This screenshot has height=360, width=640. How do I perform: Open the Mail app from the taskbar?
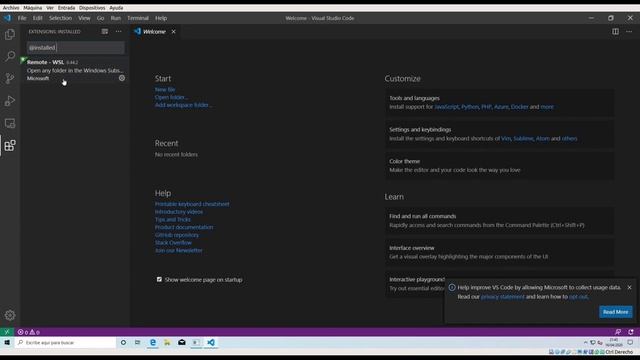point(182,342)
